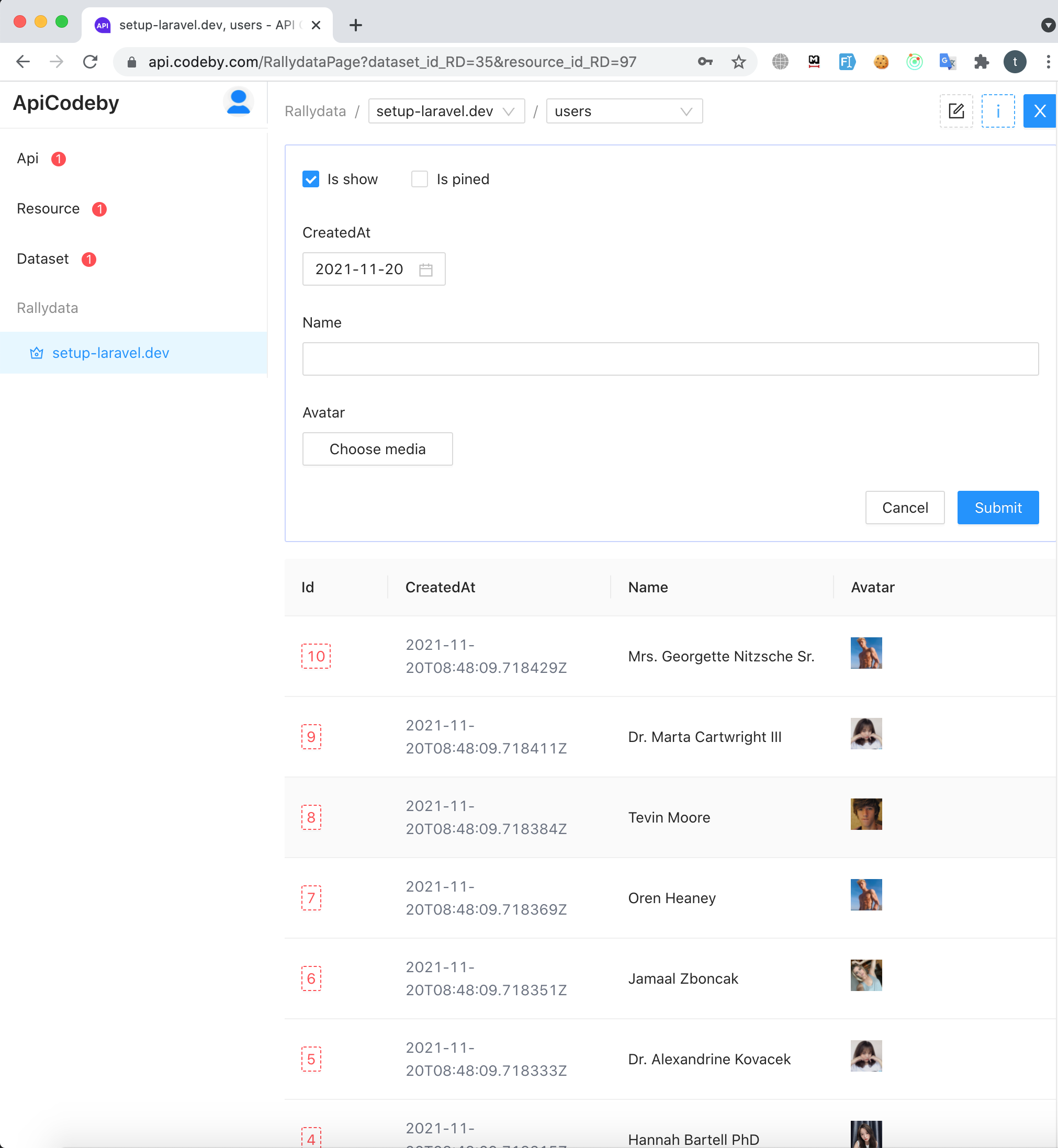
Task: Select Dataset in the sidebar
Action: point(43,260)
